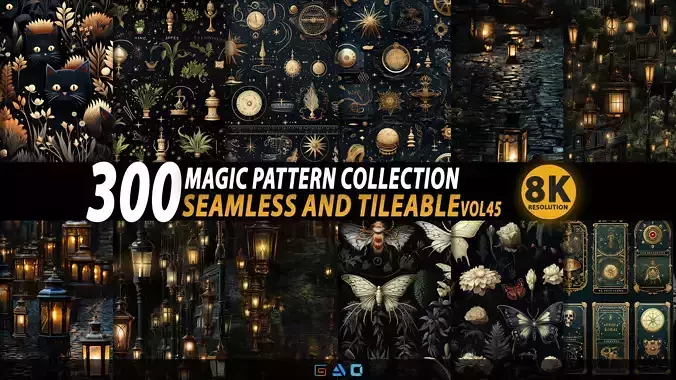Open the black cats pattern tile

(x=56, y=81)
